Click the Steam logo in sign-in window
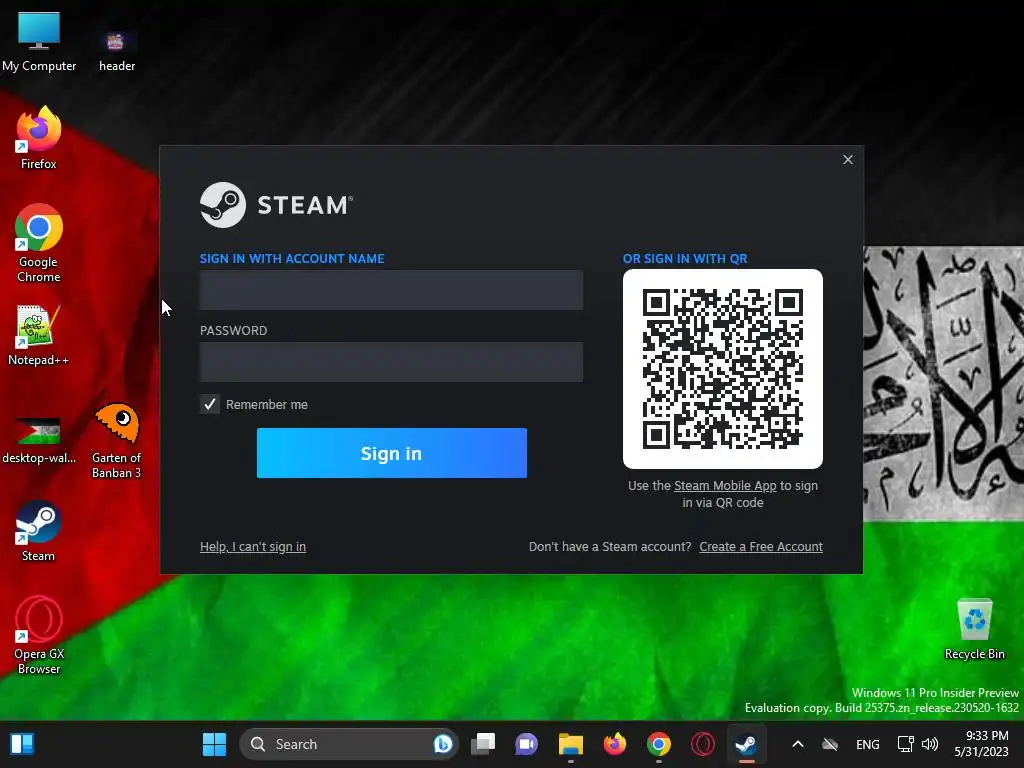The height and width of the screenshot is (768, 1024). (276, 205)
